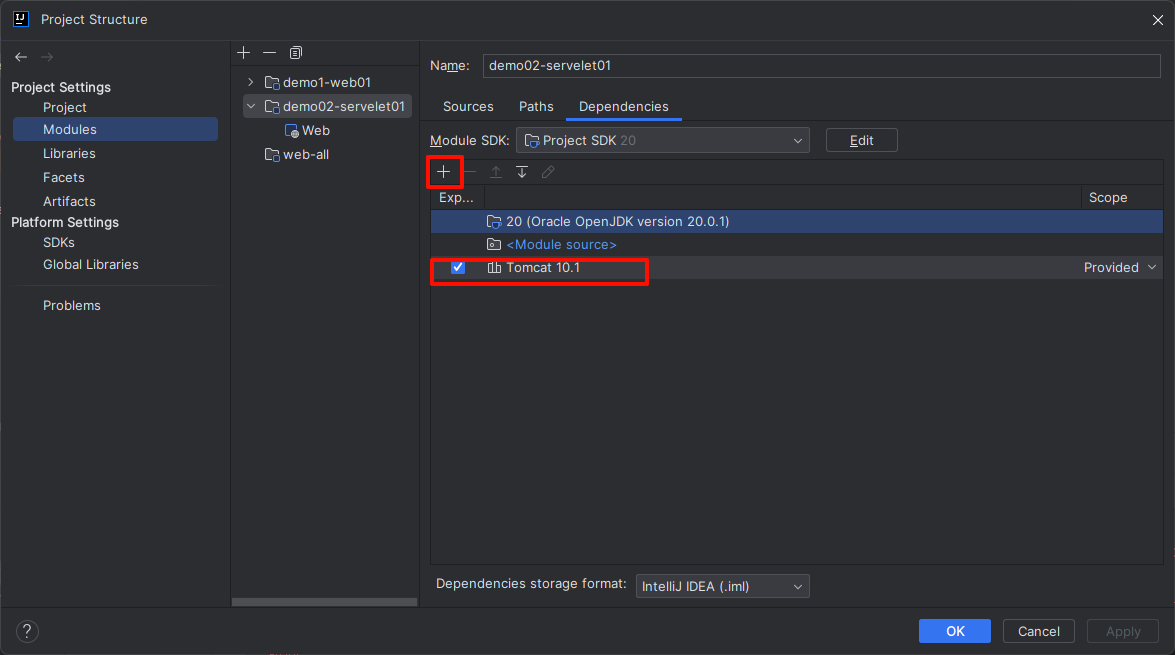Open Global Libraries in the sidebar
Screen dimensions: 1175x655
91,265
